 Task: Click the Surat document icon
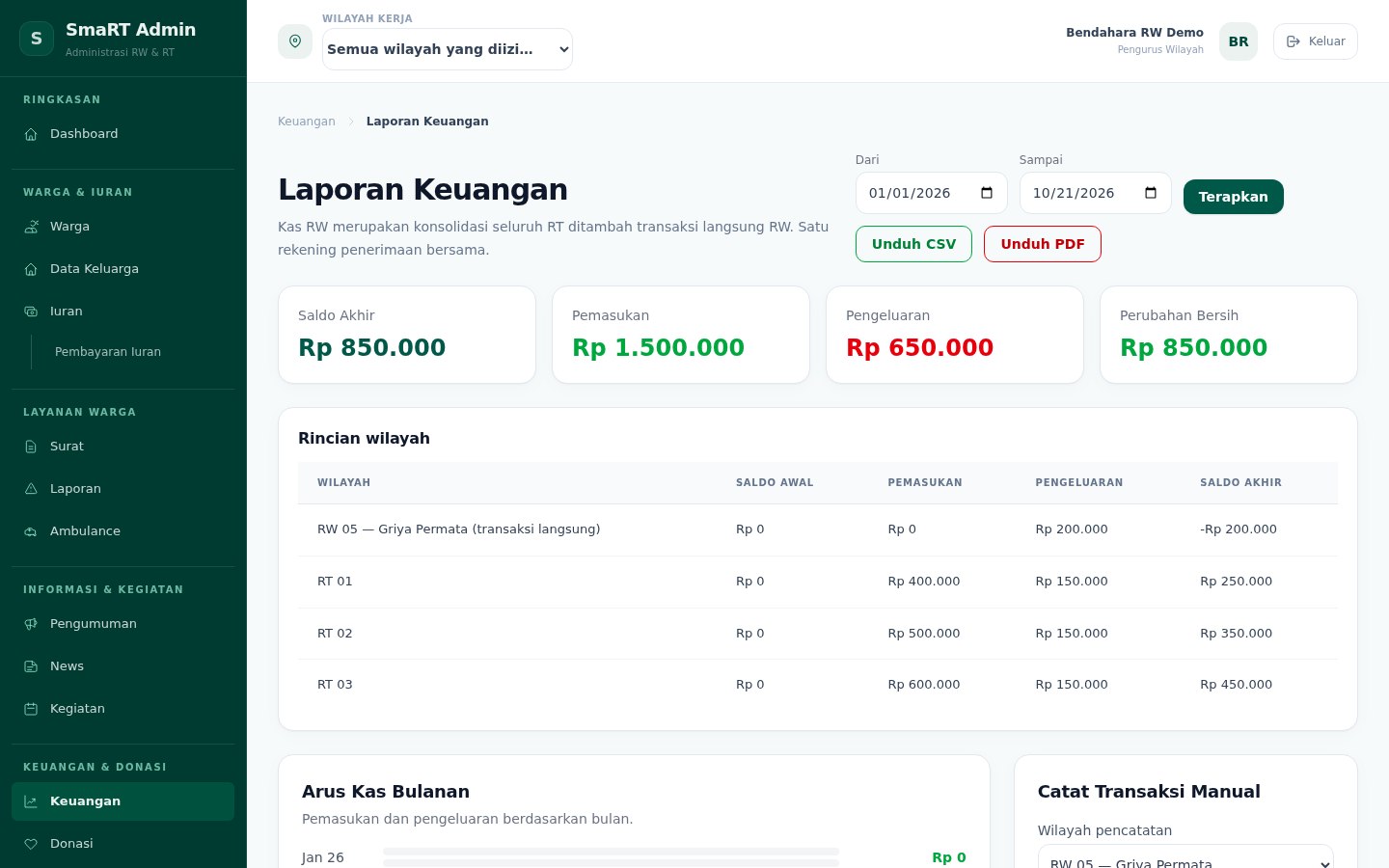31,447
